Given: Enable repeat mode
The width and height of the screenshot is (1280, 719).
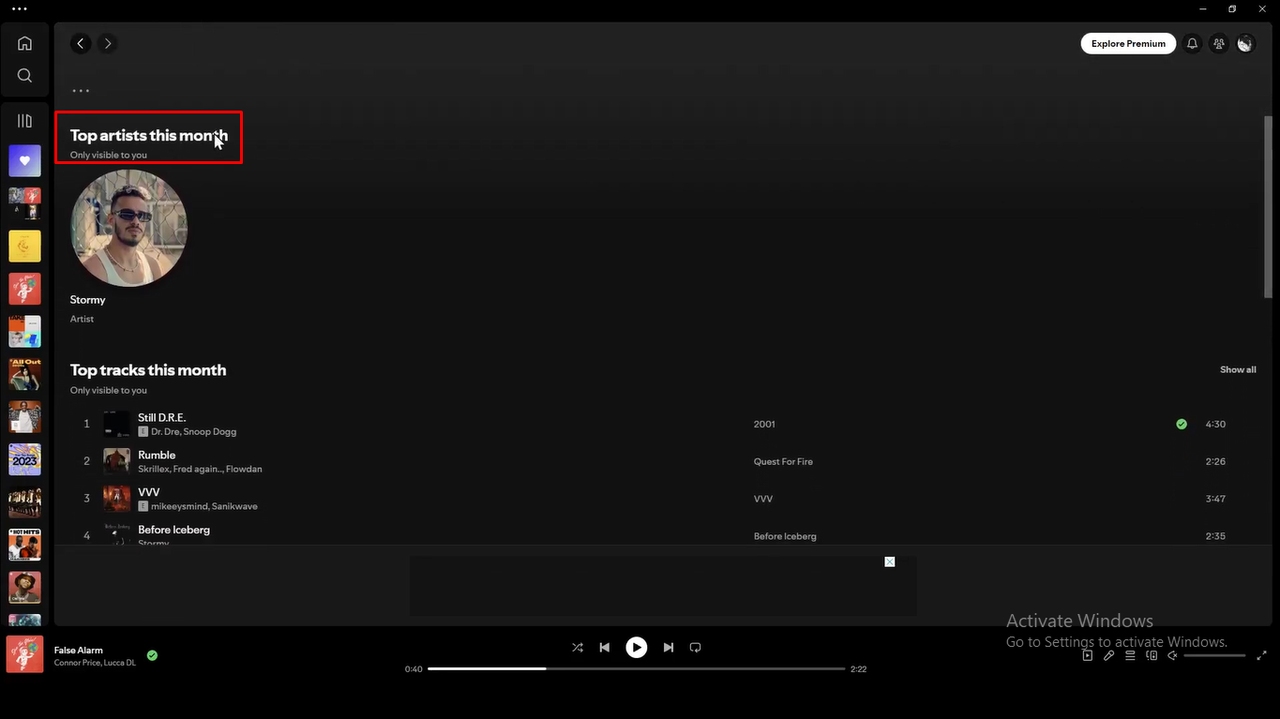Looking at the screenshot, I should tap(695, 647).
